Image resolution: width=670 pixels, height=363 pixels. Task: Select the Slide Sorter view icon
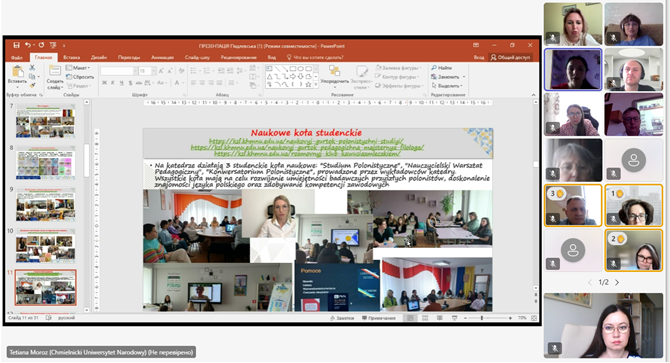pyautogui.click(x=425, y=318)
